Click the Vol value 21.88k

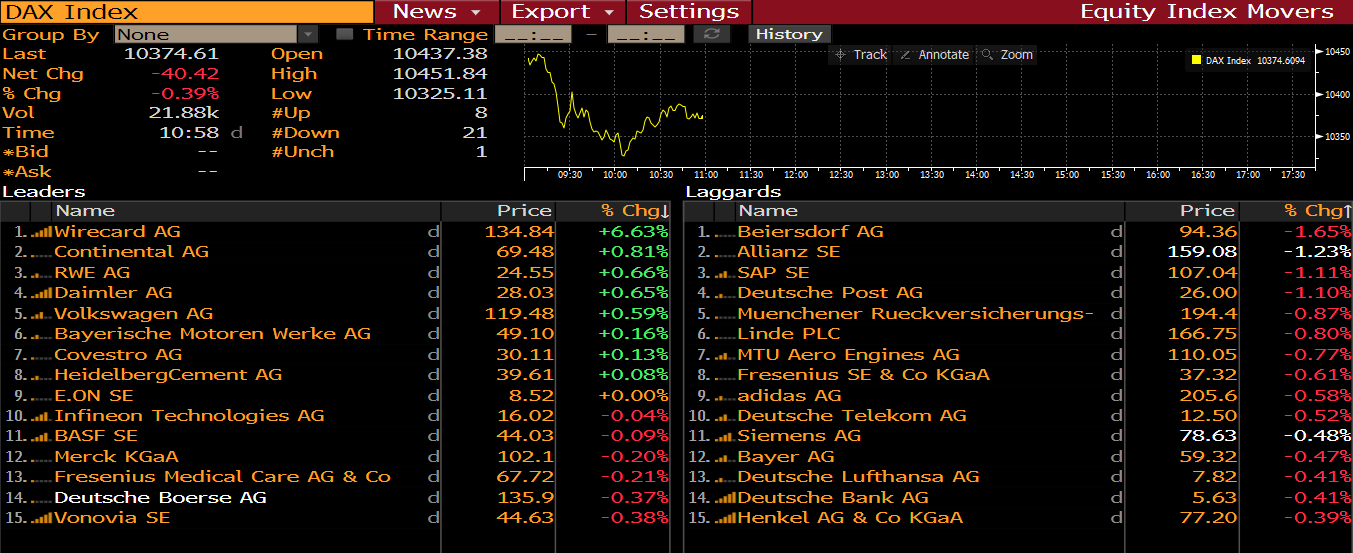click(x=184, y=113)
